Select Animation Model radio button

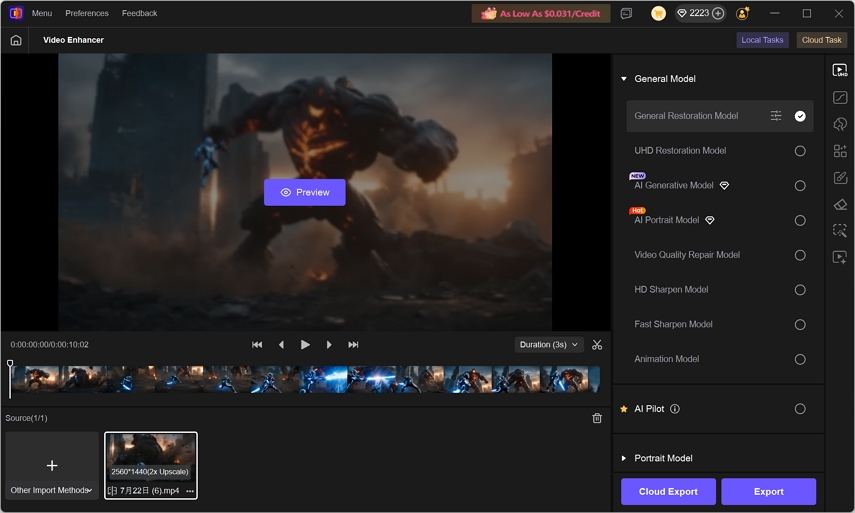pyautogui.click(x=800, y=359)
